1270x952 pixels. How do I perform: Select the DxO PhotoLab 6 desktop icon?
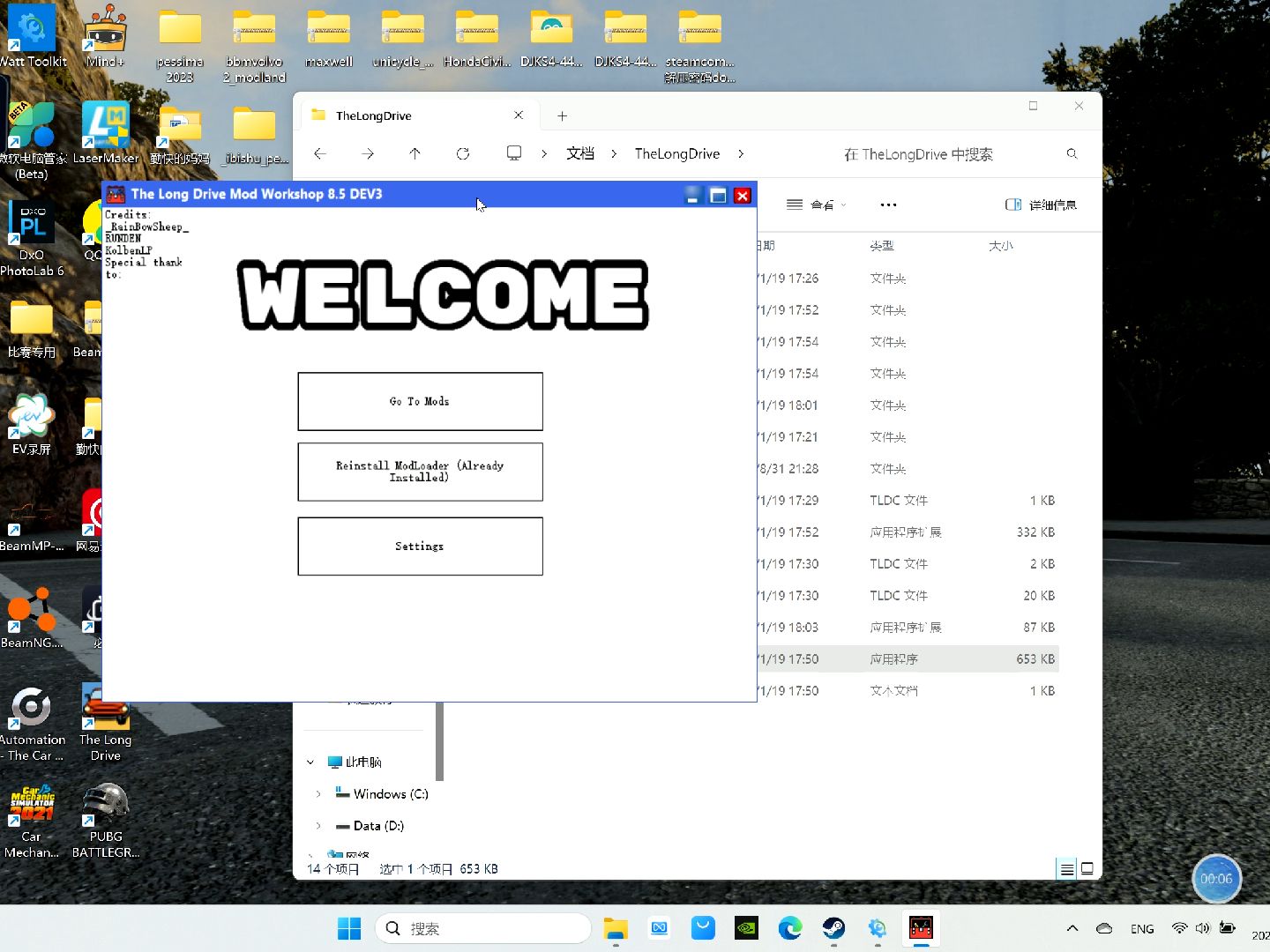pyautogui.click(x=32, y=238)
